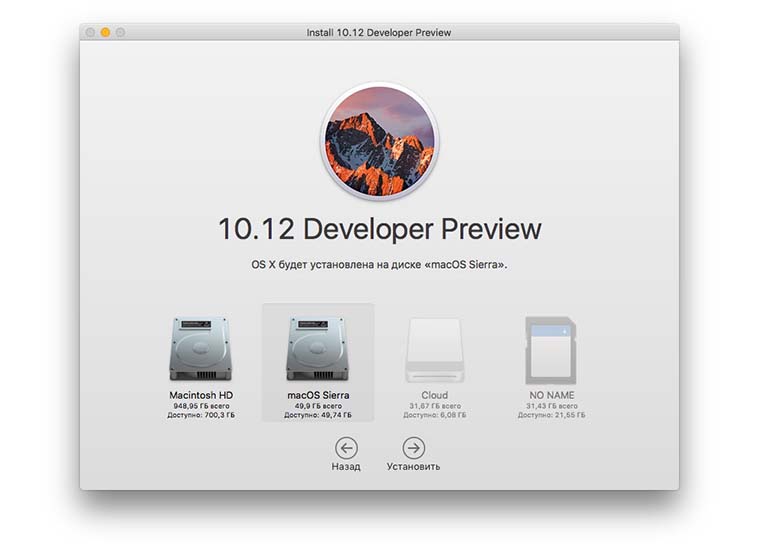Minimize the installer window with yellow button
This screenshot has height=550, width=760.
click(105, 32)
